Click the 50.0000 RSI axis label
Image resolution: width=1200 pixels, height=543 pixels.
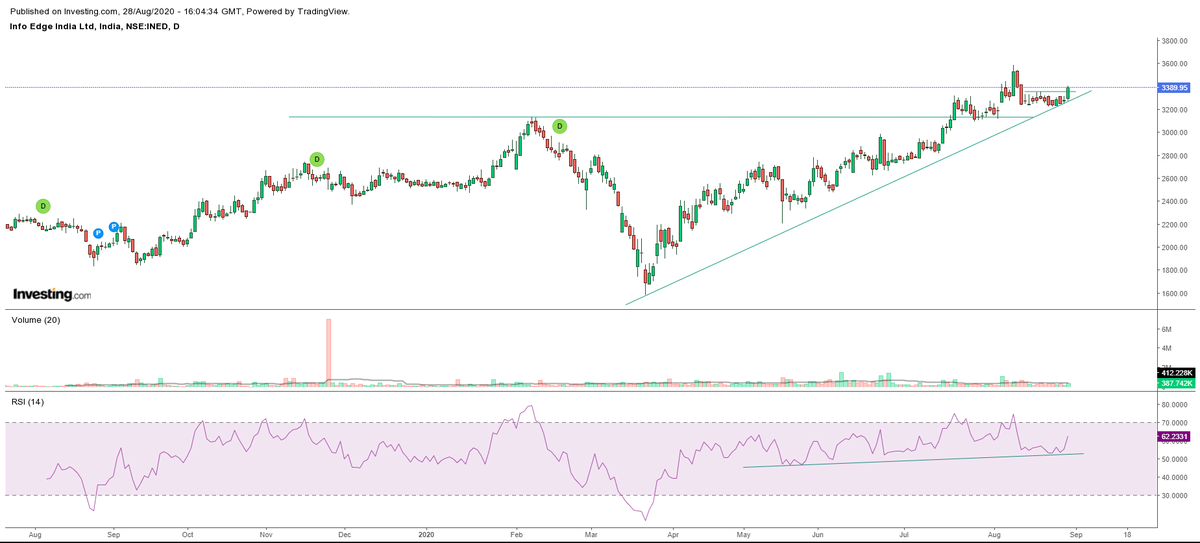click(1174, 459)
